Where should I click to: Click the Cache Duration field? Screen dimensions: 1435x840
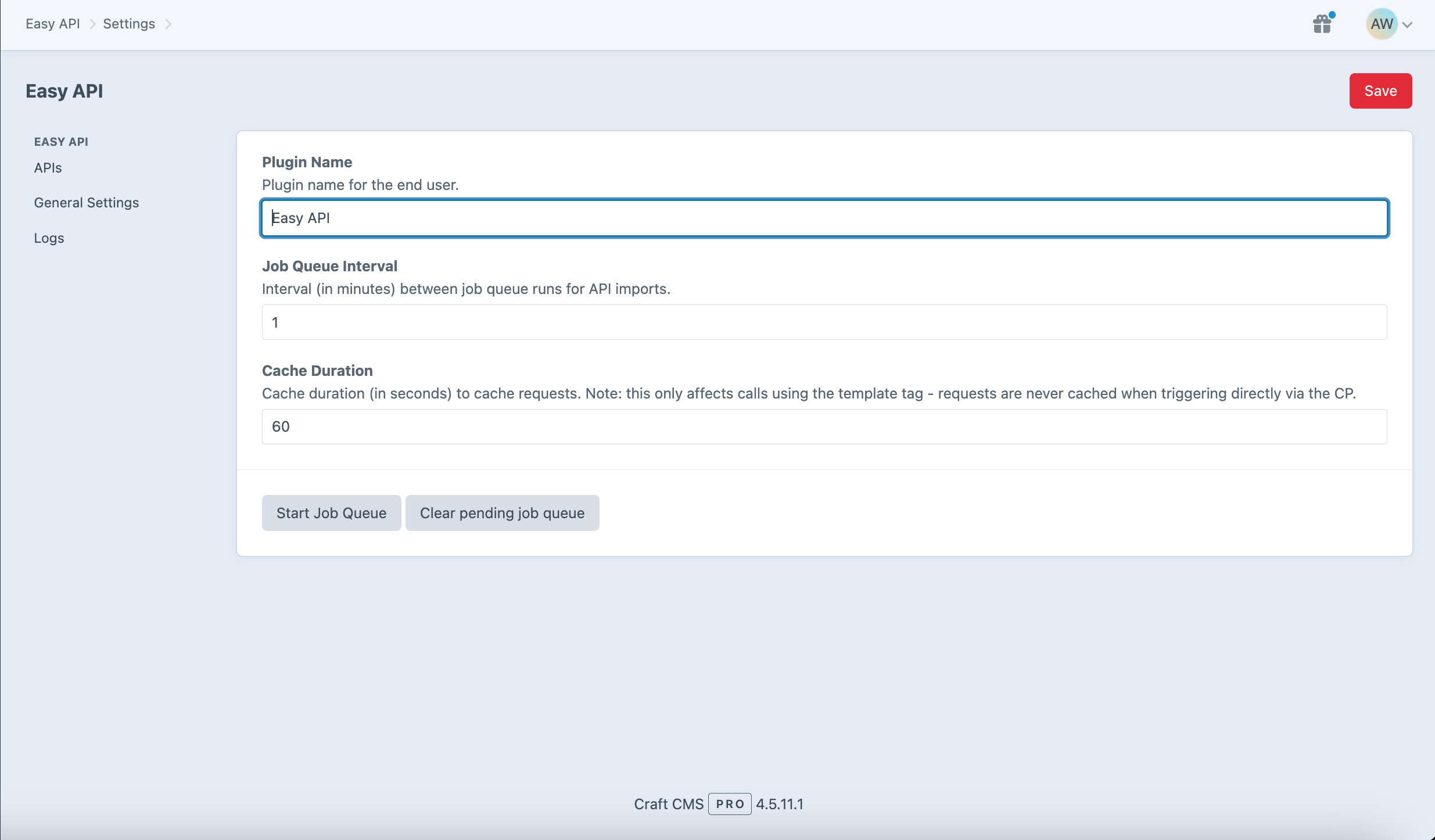point(824,427)
